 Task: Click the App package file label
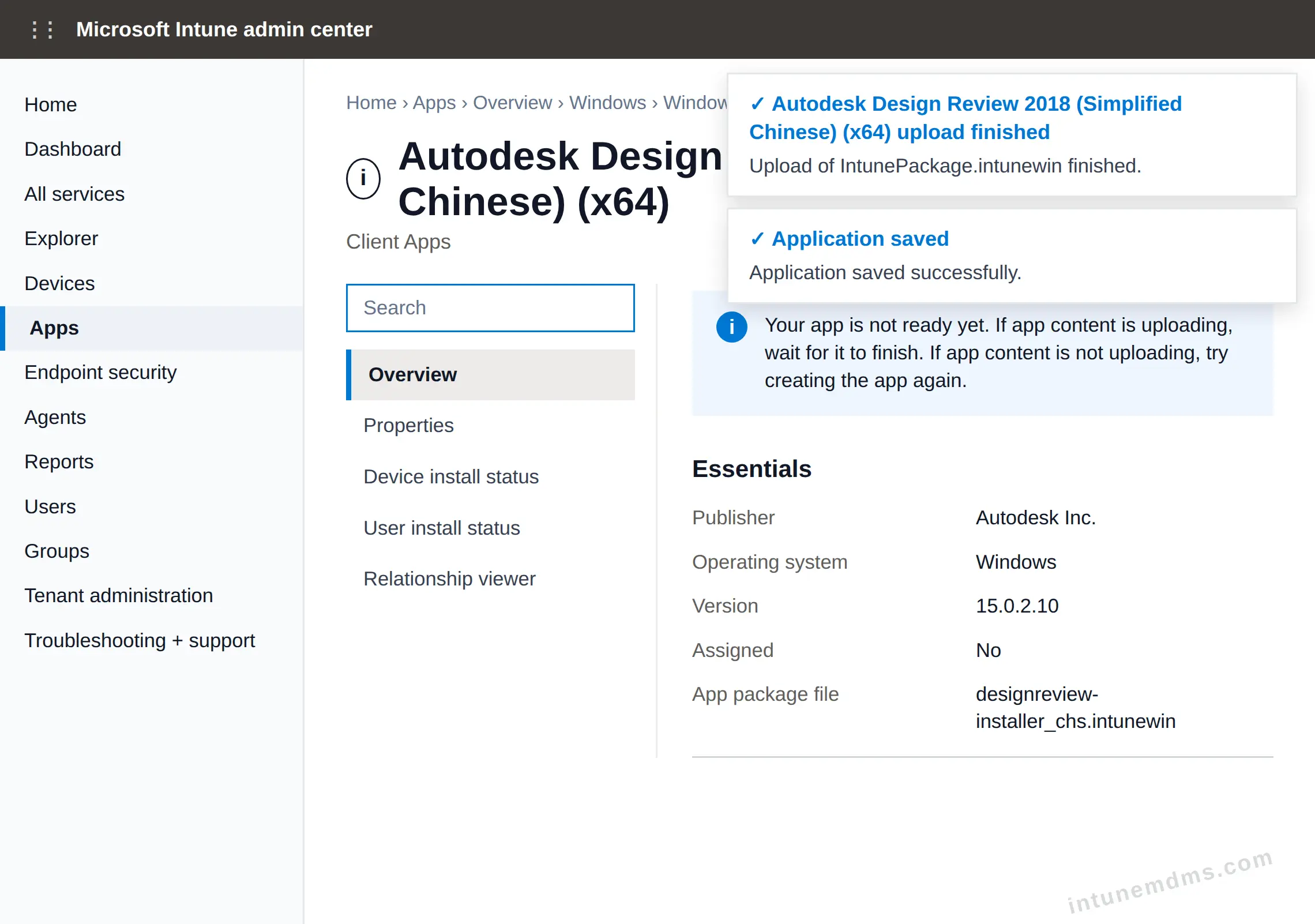click(x=765, y=694)
